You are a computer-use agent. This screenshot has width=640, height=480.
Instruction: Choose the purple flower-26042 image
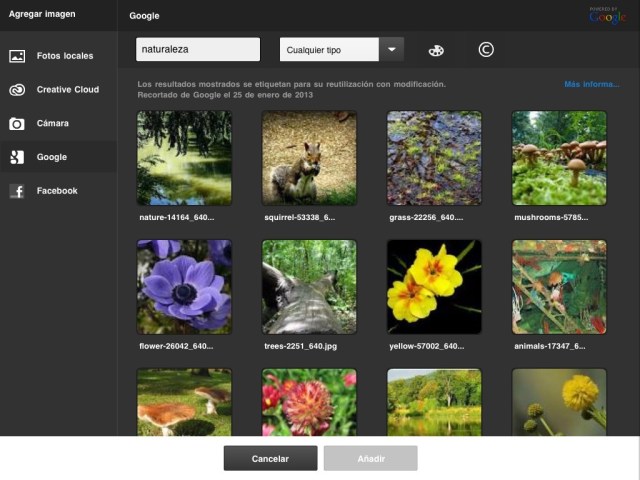tap(184, 287)
